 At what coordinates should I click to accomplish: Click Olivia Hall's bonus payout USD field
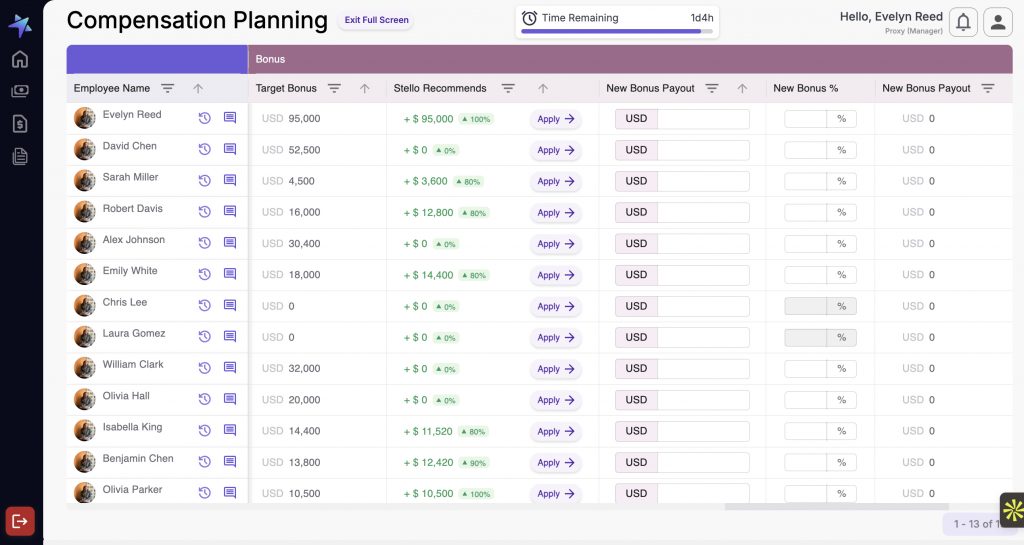(703, 400)
